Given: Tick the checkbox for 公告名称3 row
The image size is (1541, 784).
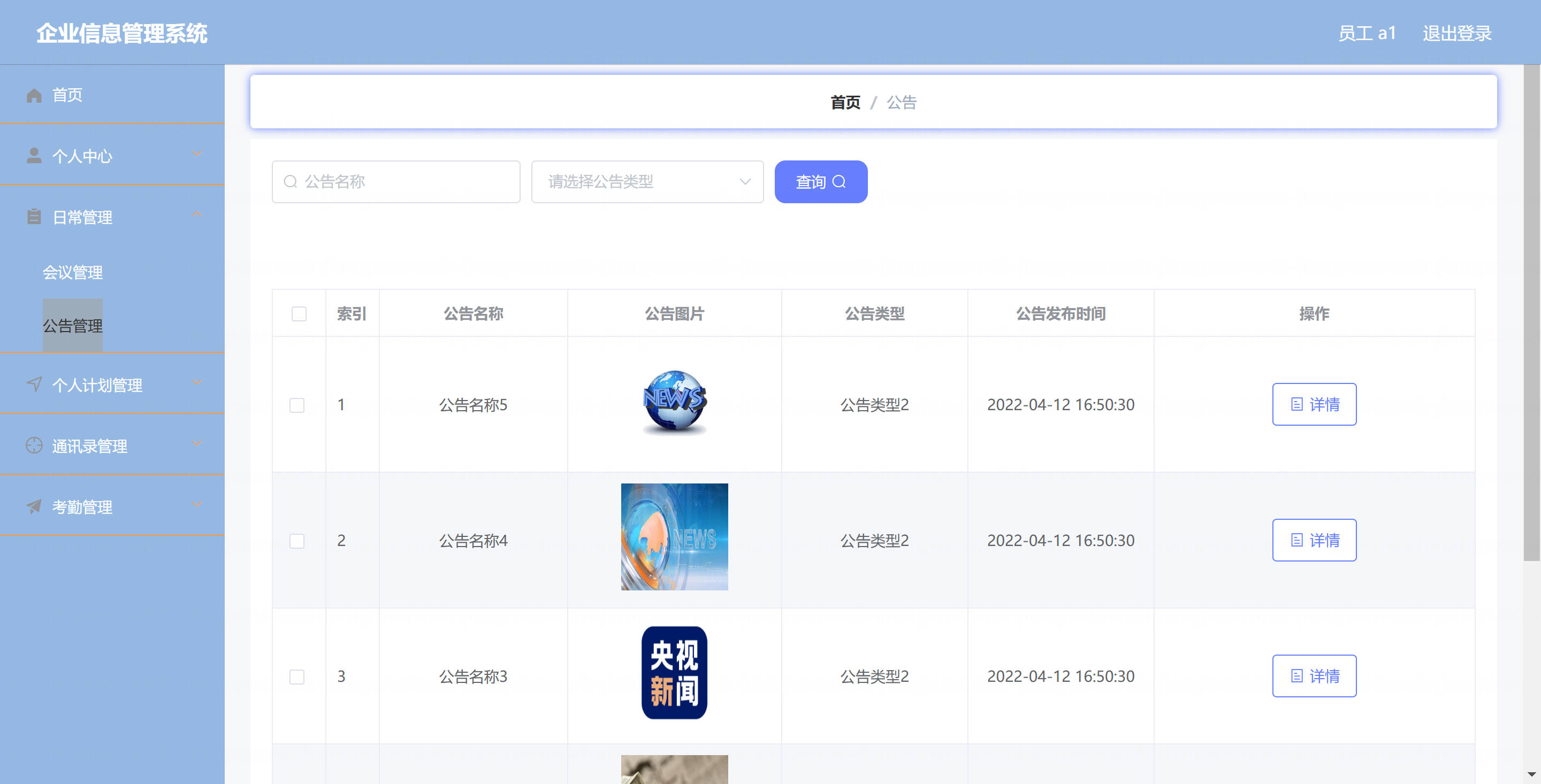Looking at the screenshot, I should click(297, 677).
